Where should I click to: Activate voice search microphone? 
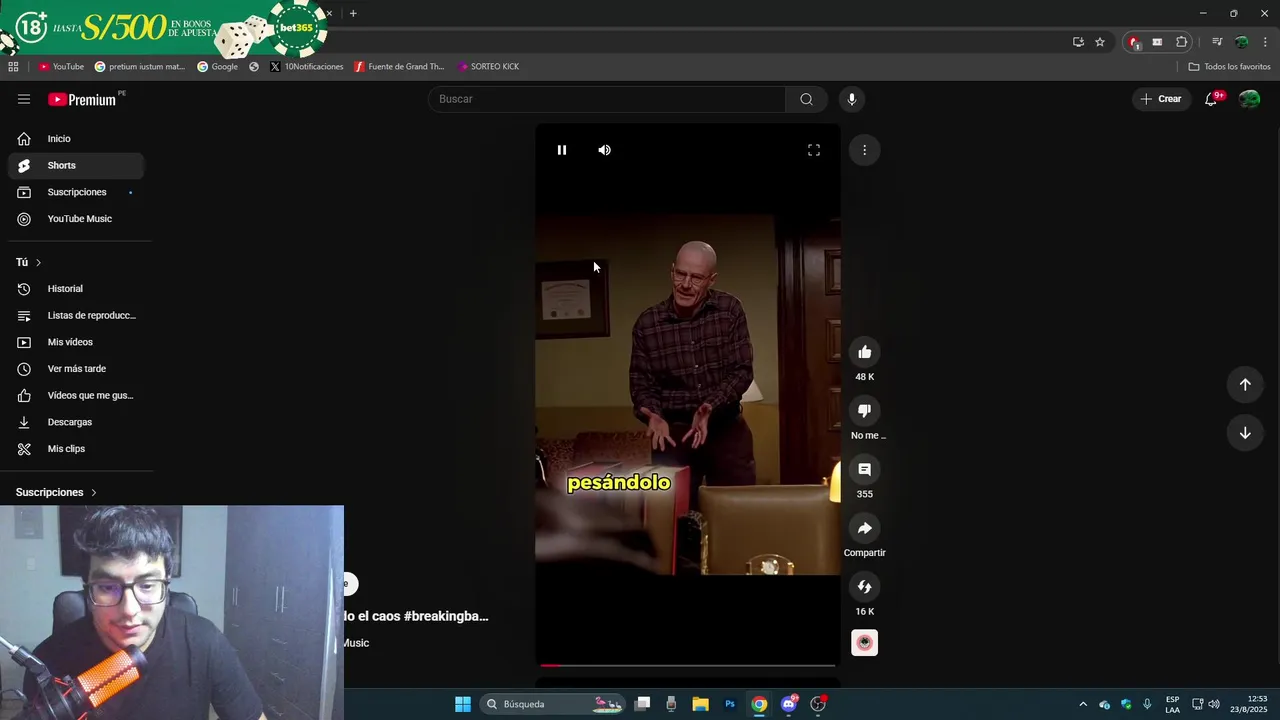pyautogui.click(x=852, y=99)
